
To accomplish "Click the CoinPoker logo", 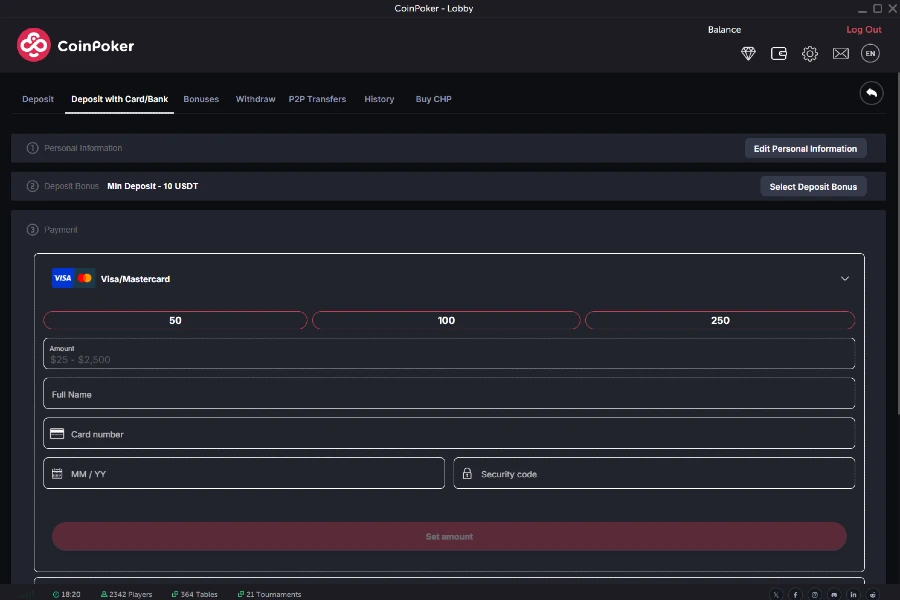I will (x=76, y=45).
